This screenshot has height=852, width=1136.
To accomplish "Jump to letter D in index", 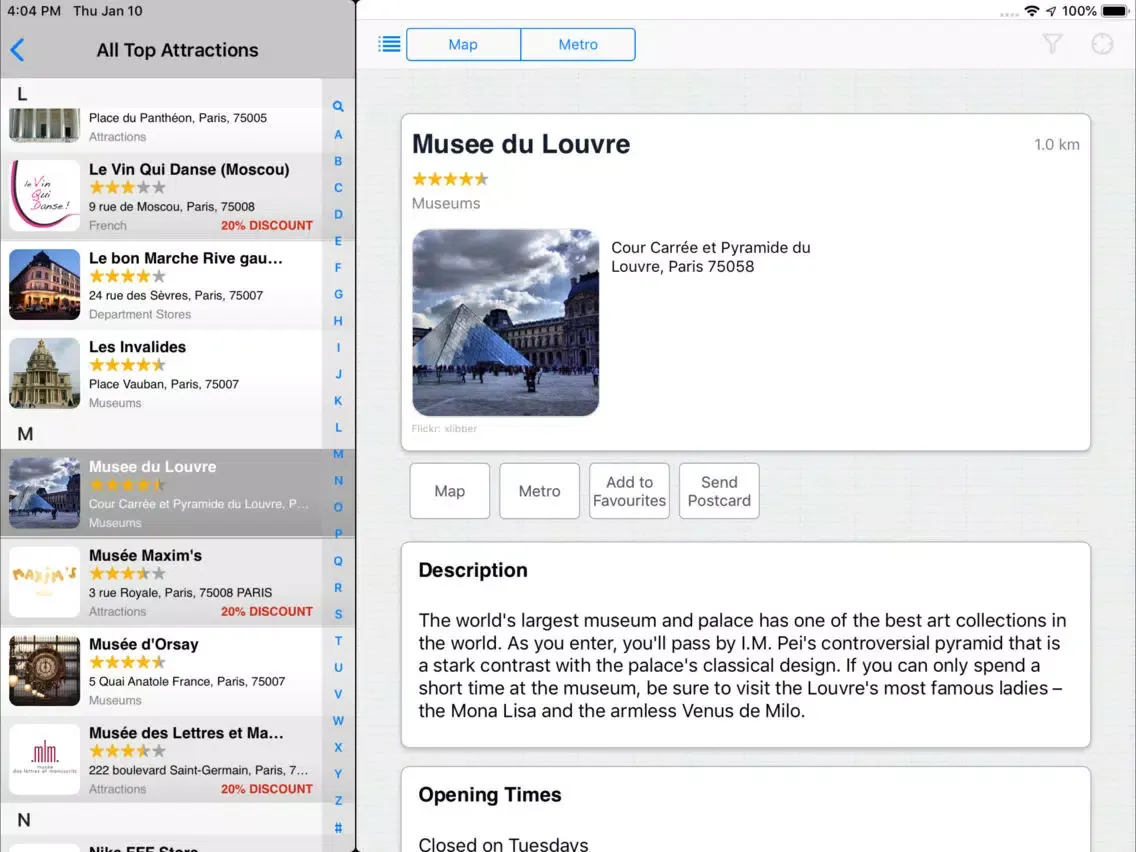I will 338,214.
